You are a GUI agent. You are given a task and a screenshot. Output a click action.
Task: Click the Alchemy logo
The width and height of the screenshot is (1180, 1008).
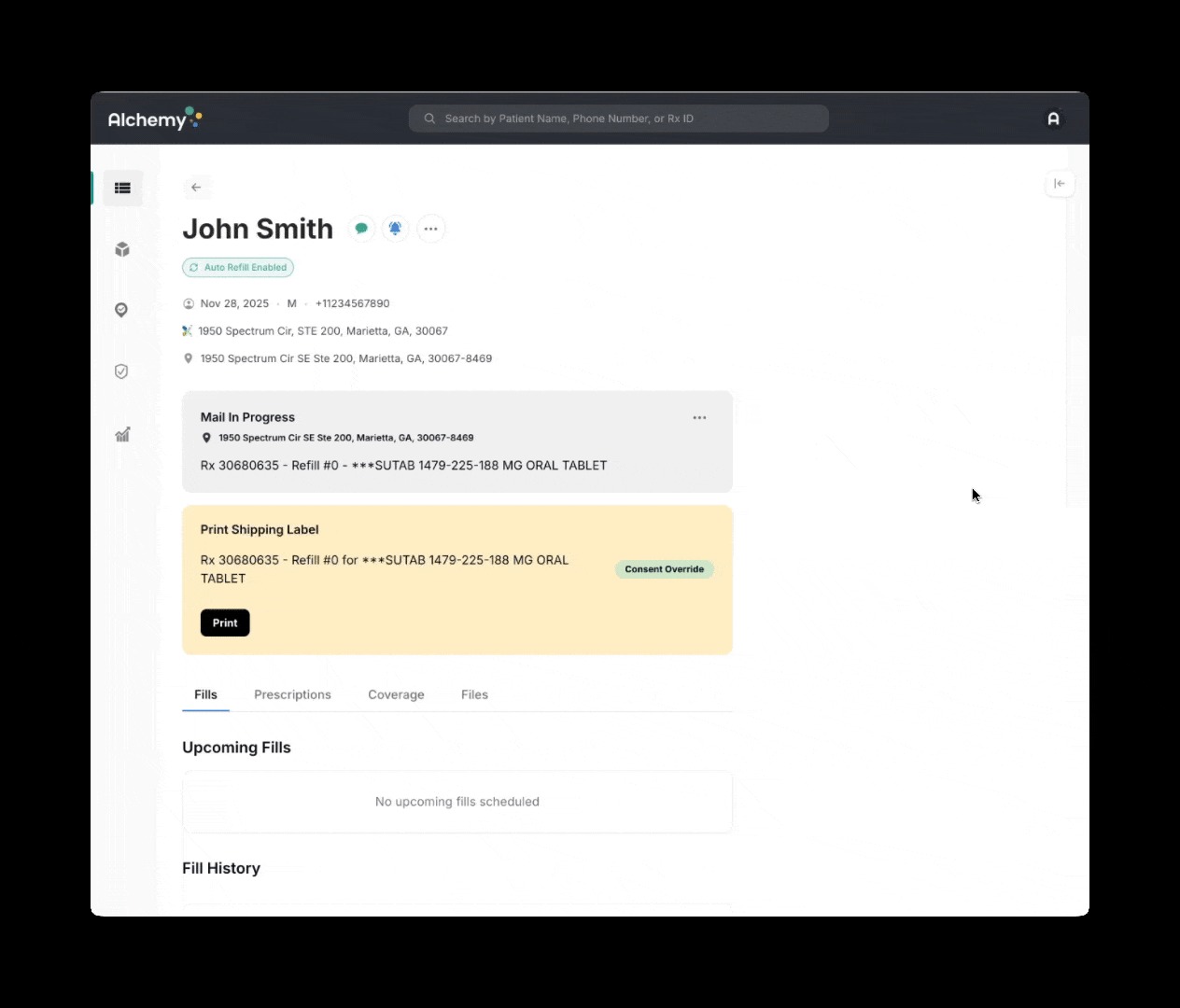pos(155,119)
